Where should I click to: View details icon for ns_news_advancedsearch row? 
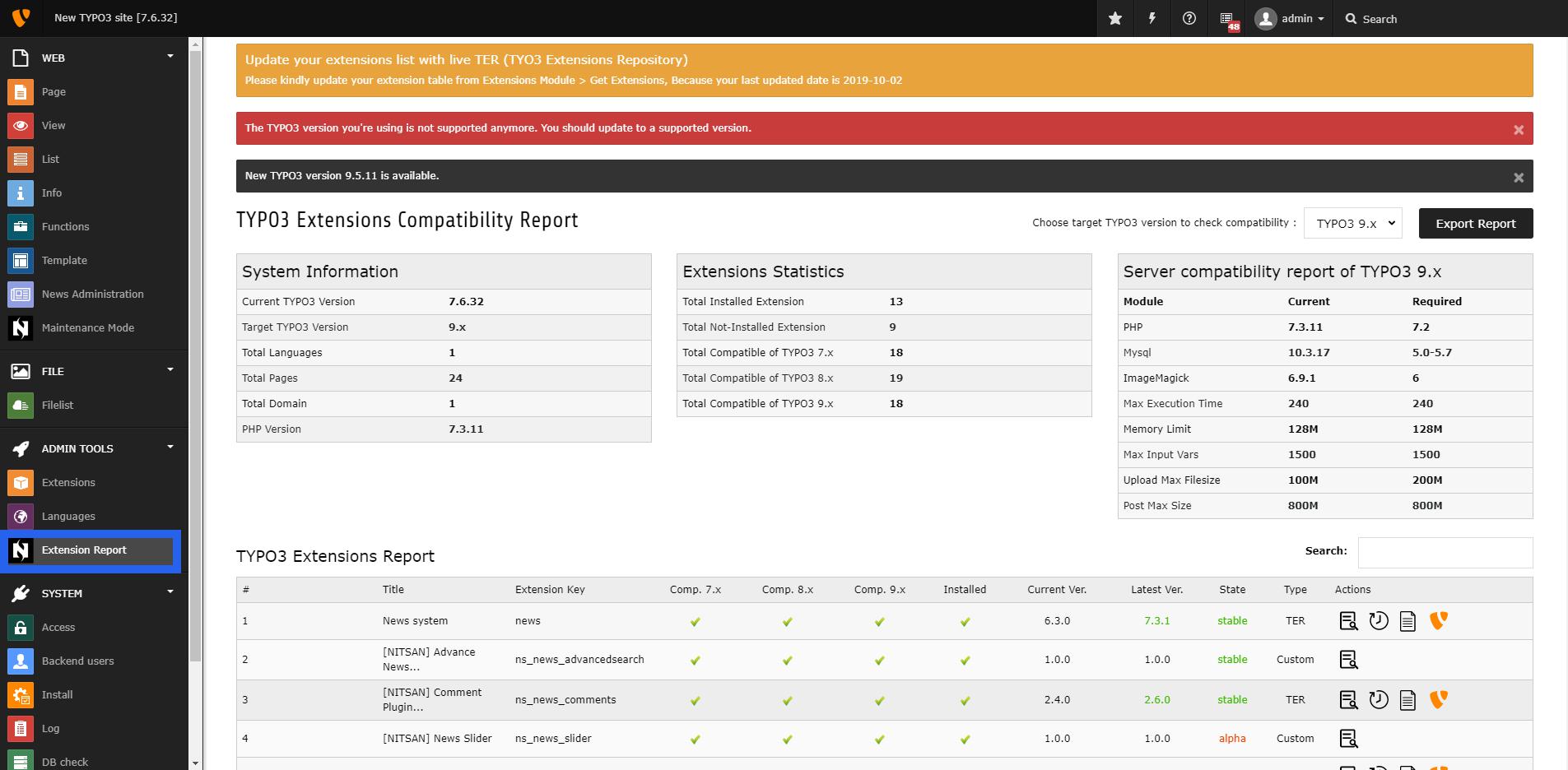[1348, 660]
